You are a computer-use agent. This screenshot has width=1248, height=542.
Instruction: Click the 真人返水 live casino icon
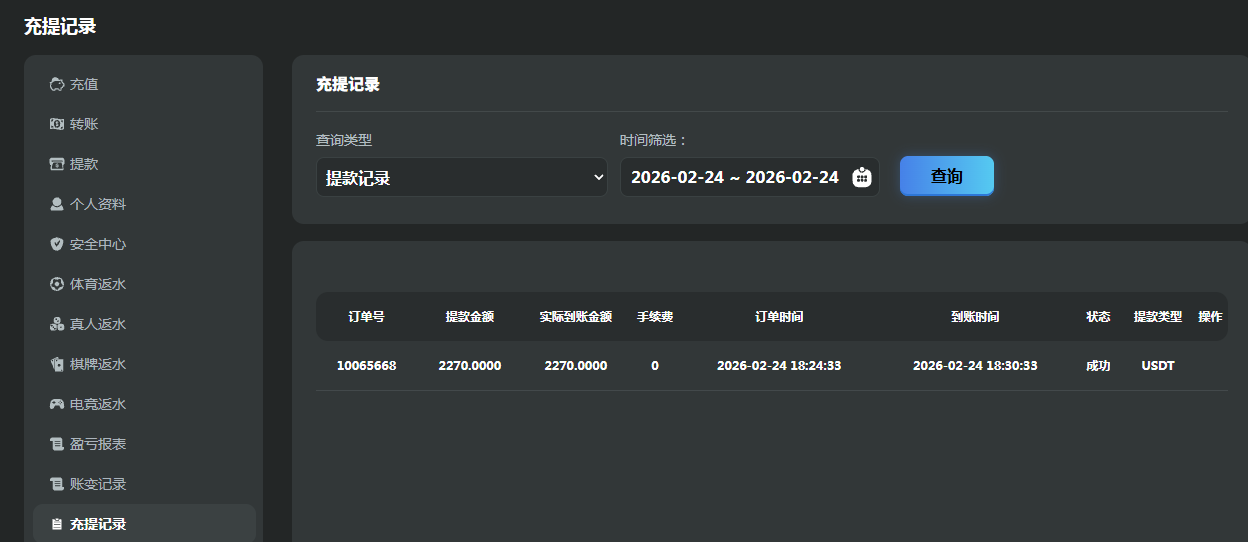point(57,325)
